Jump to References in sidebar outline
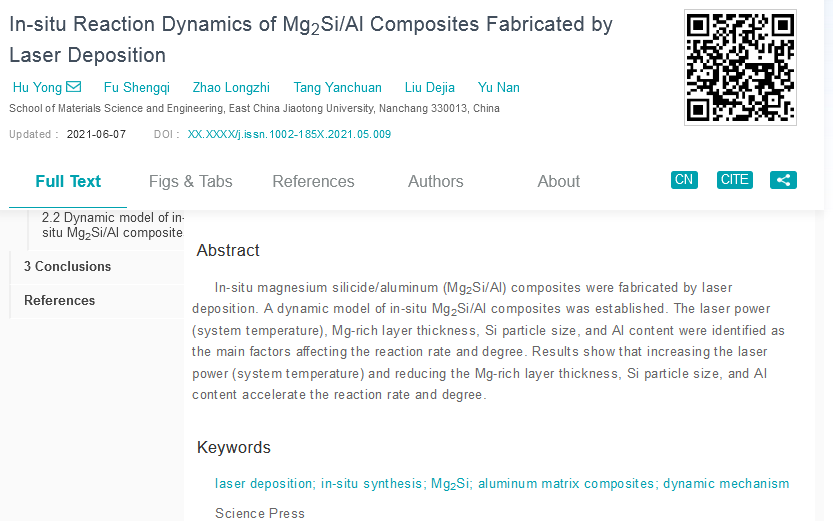This screenshot has width=833, height=521. (x=60, y=301)
